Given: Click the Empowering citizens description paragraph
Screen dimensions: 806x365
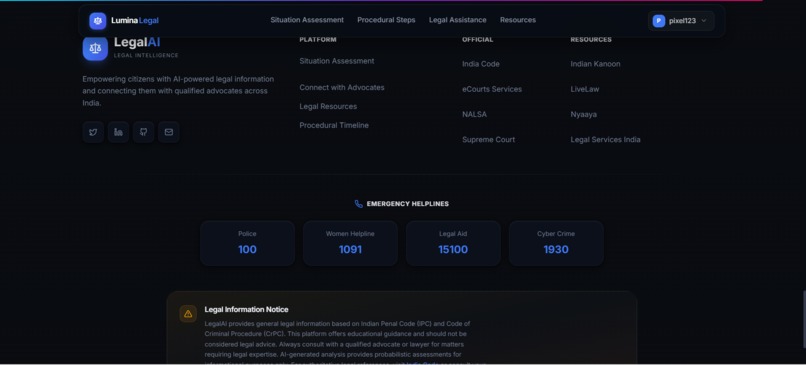Looking at the screenshot, I should (178, 91).
